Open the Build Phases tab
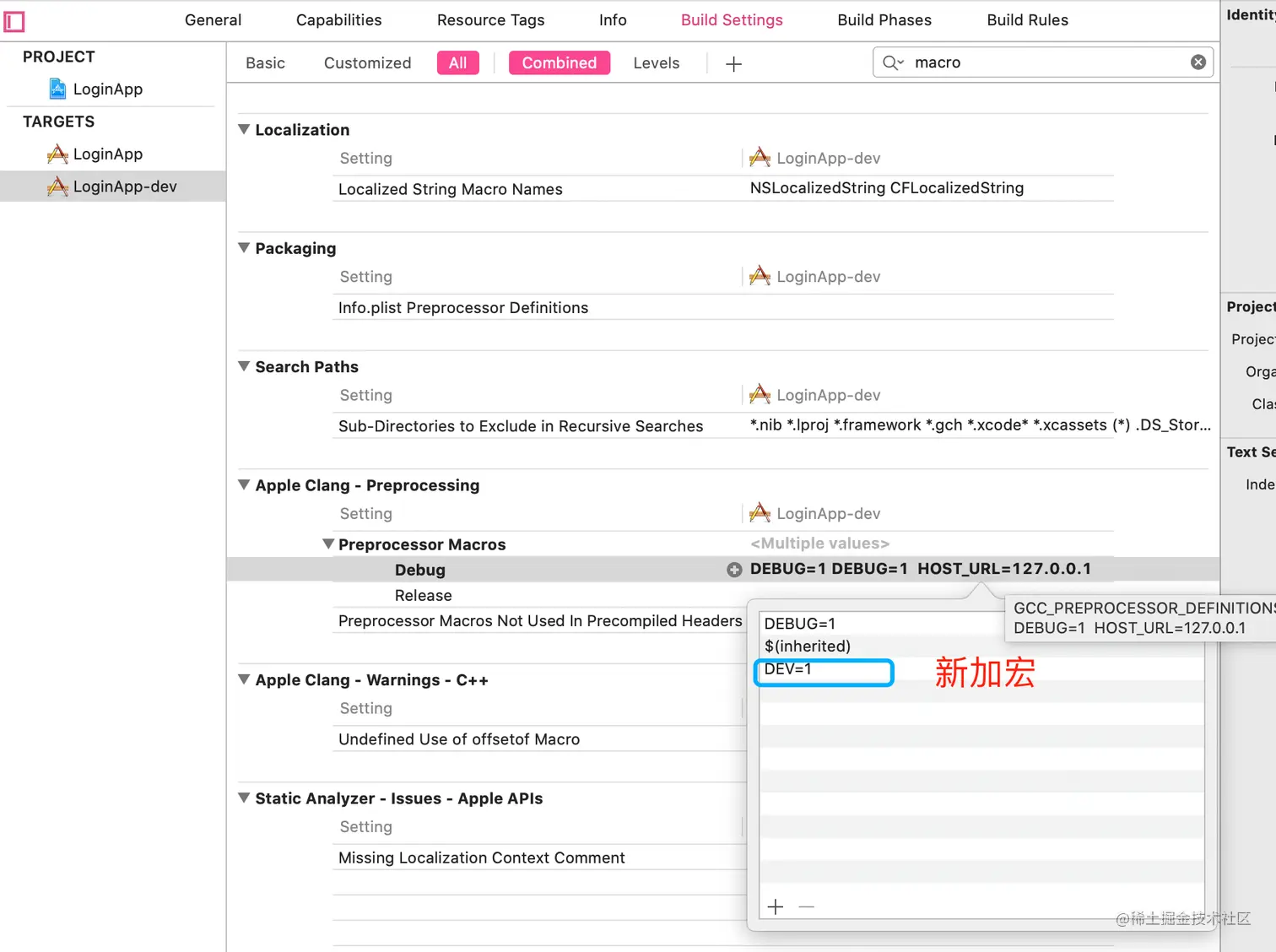 [884, 20]
